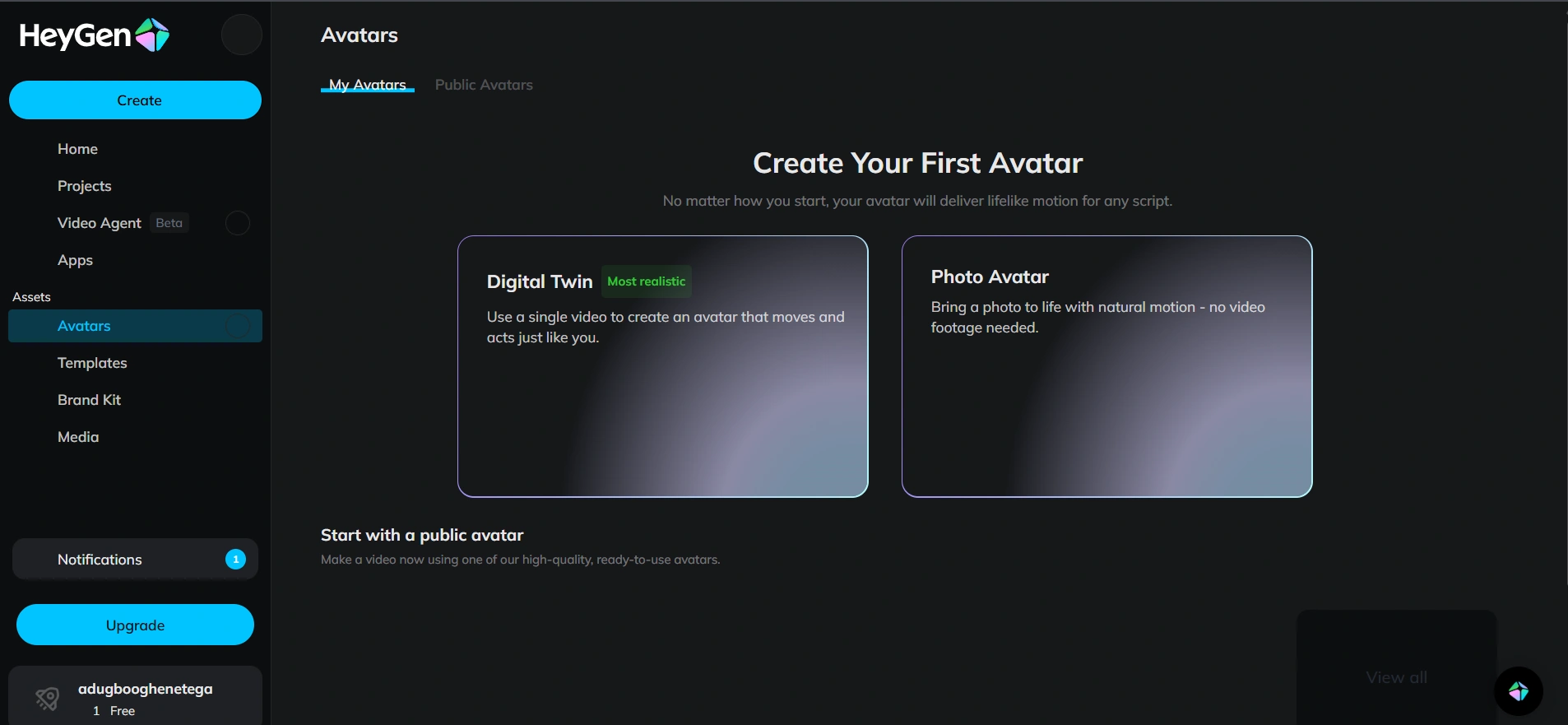The image size is (1568, 725).
Task: Open Templates under Assets
Action: click(x=92, y=363)
